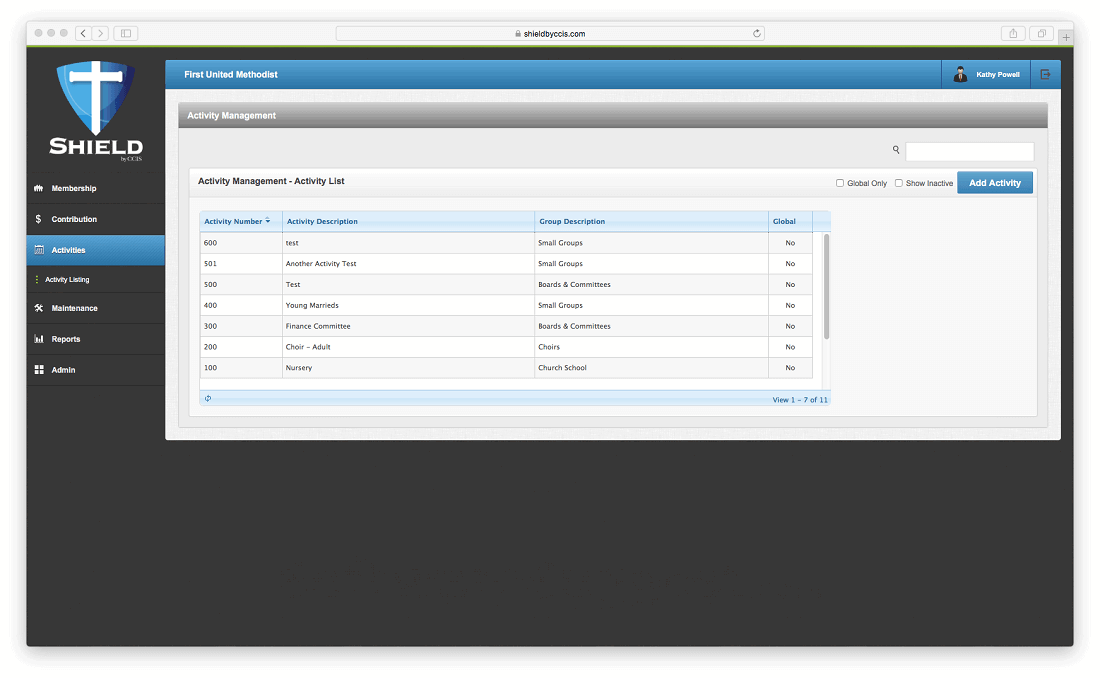The height and width of the screenshot is (678, 1100).
Task: Sort table by Group Description header
Action: click(x=571, y=221)
